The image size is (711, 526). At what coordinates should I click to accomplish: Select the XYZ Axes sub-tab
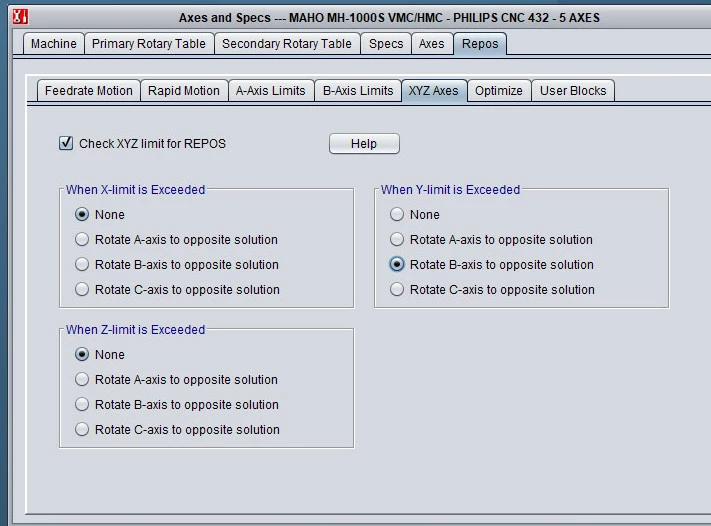click(433, 91)
